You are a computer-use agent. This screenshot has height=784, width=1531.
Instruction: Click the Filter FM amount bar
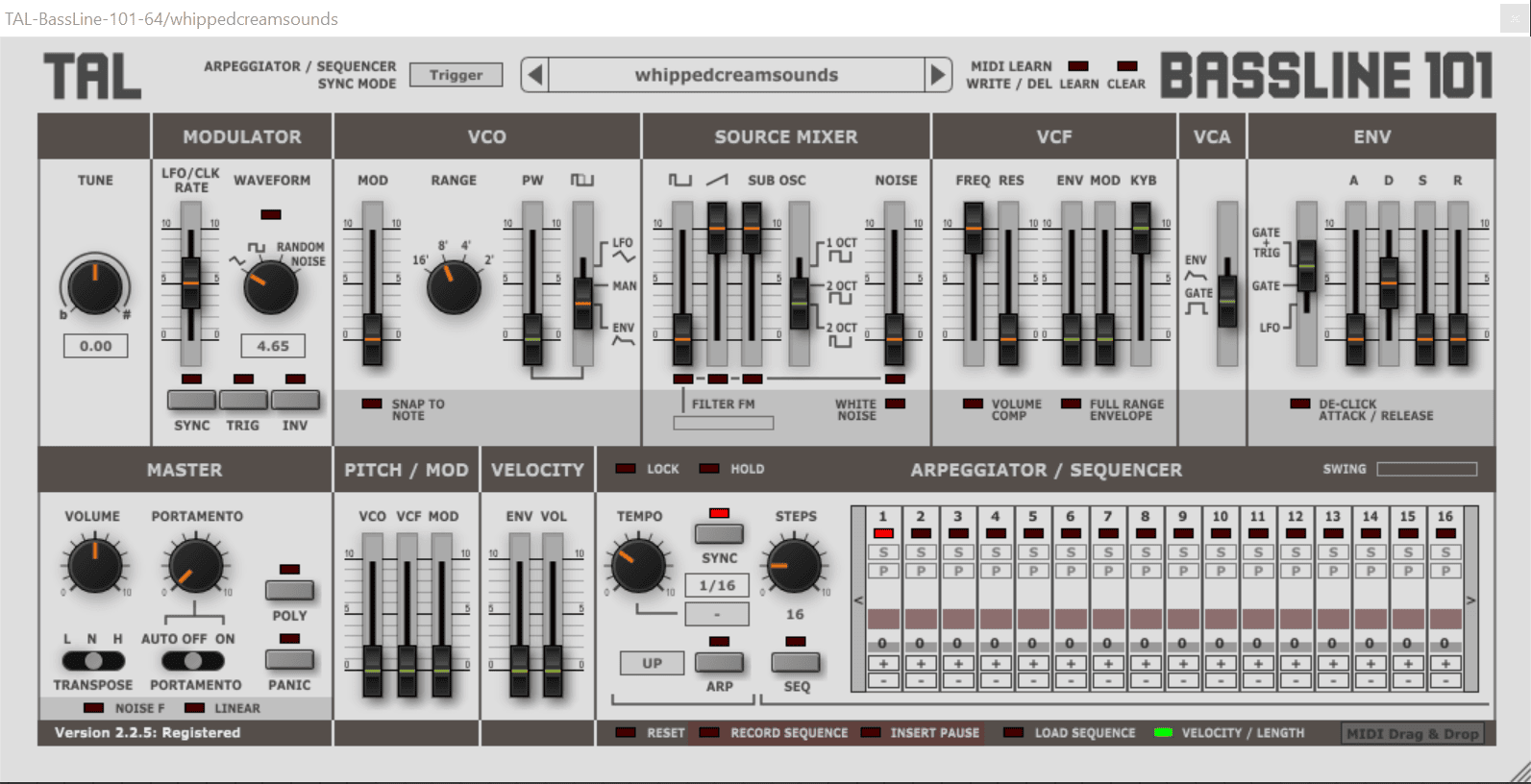723,423
